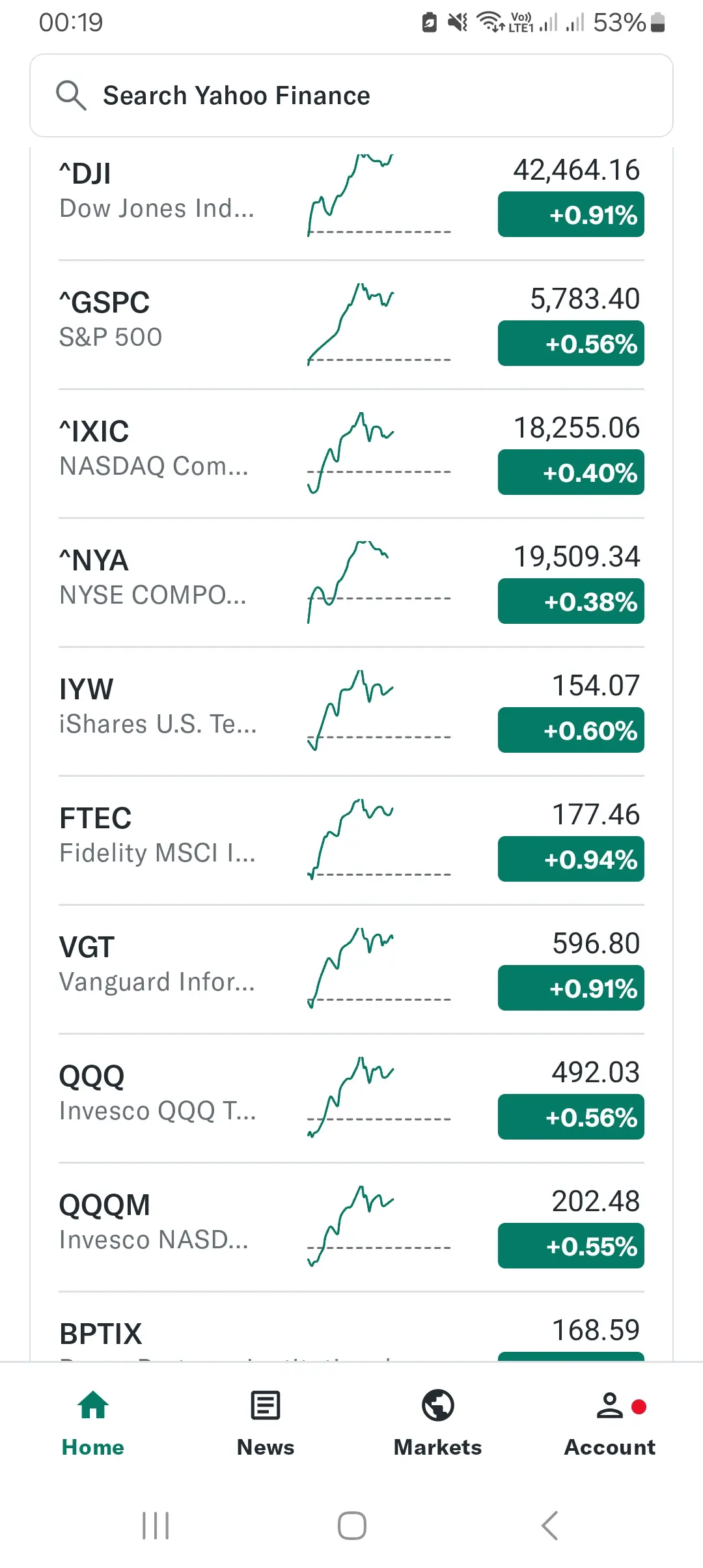
Task: Open the News tab icon
Action: [x=266, y=1405]
